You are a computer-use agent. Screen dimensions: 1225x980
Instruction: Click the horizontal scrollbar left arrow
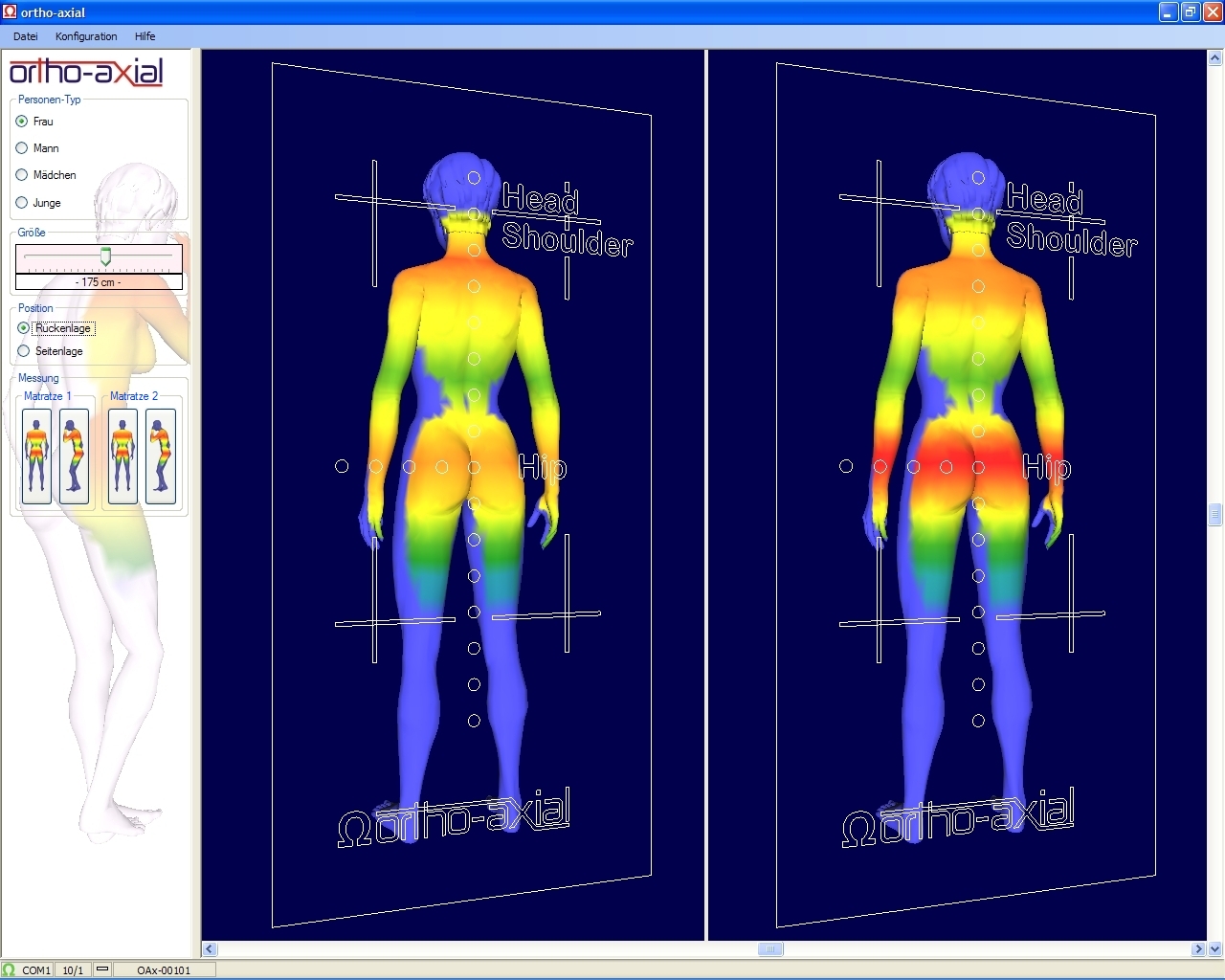pyautogui.click(x=211, y=949)
